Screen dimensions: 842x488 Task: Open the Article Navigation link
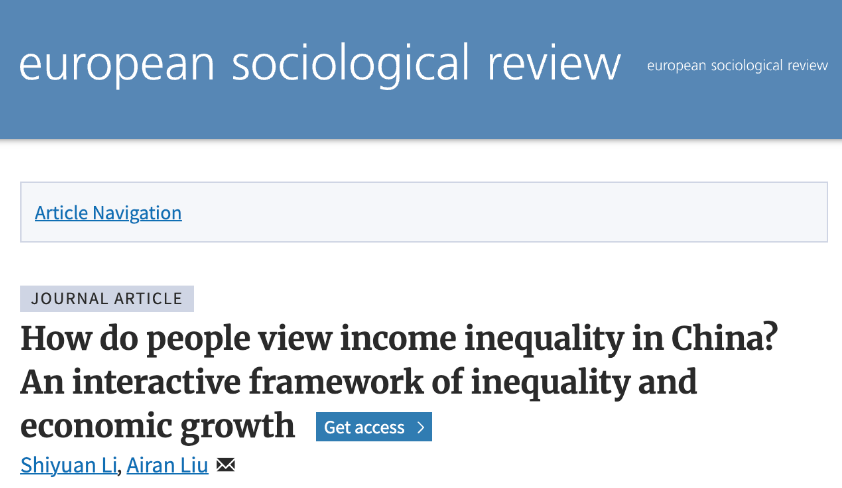coord(108,213)
